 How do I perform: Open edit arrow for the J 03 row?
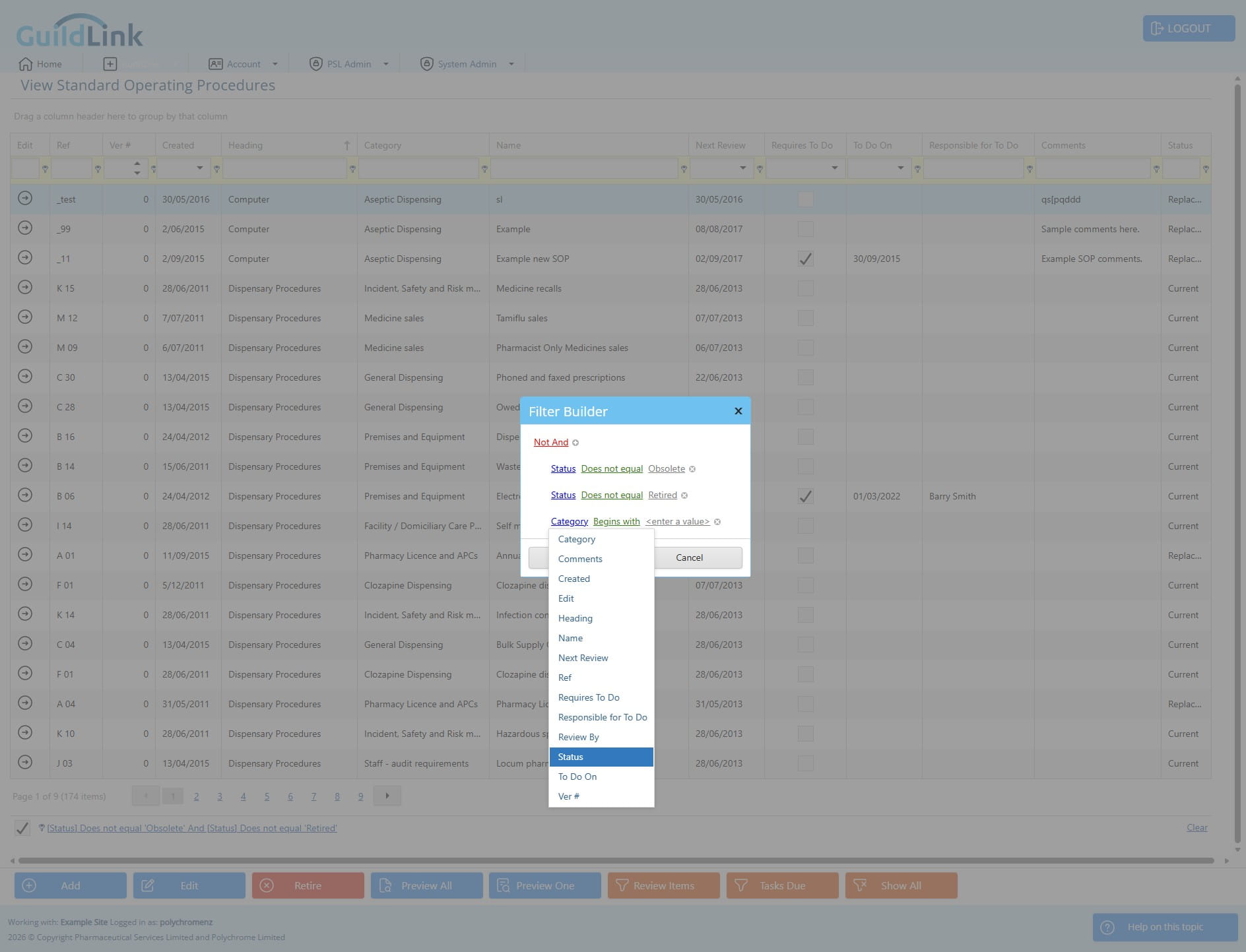click(x=25, y=762)
